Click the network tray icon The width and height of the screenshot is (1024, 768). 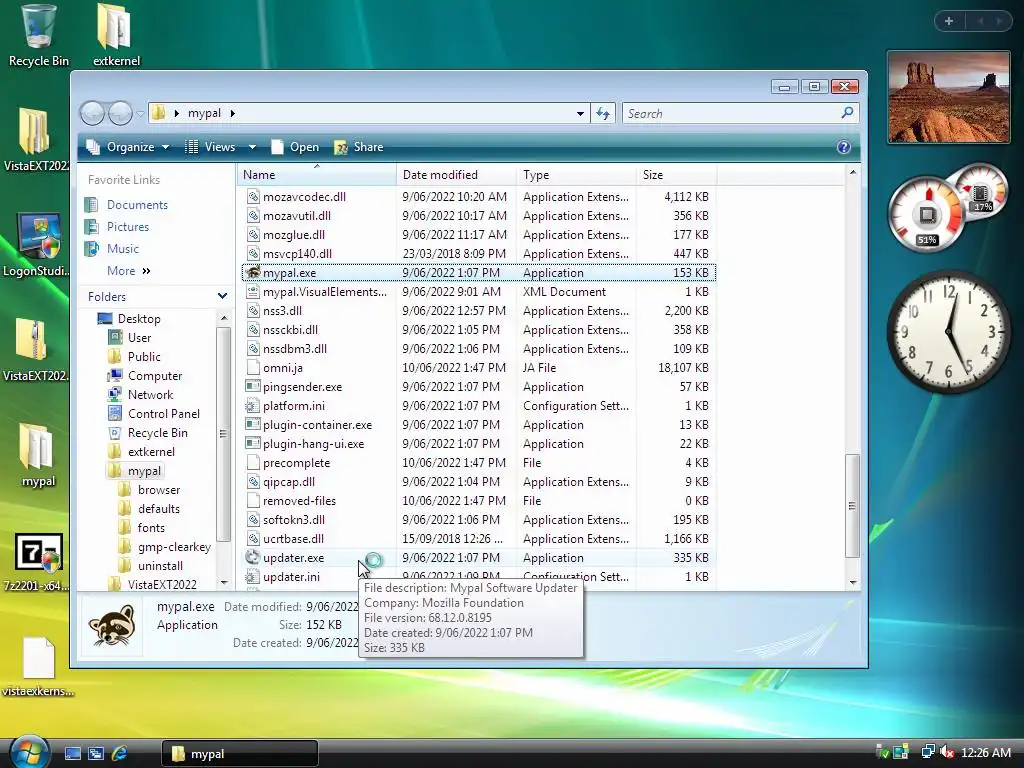click(927, 752)
